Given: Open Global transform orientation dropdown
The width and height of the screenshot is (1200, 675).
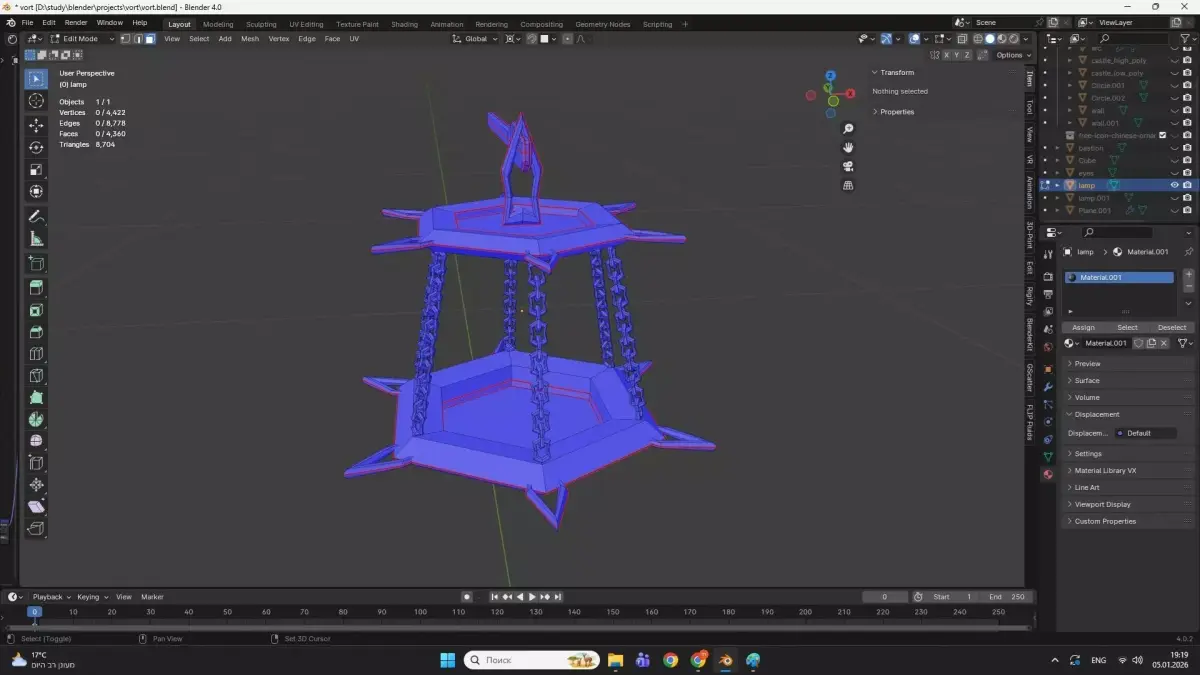Looking at the screenshot, I should pos(475,39).
